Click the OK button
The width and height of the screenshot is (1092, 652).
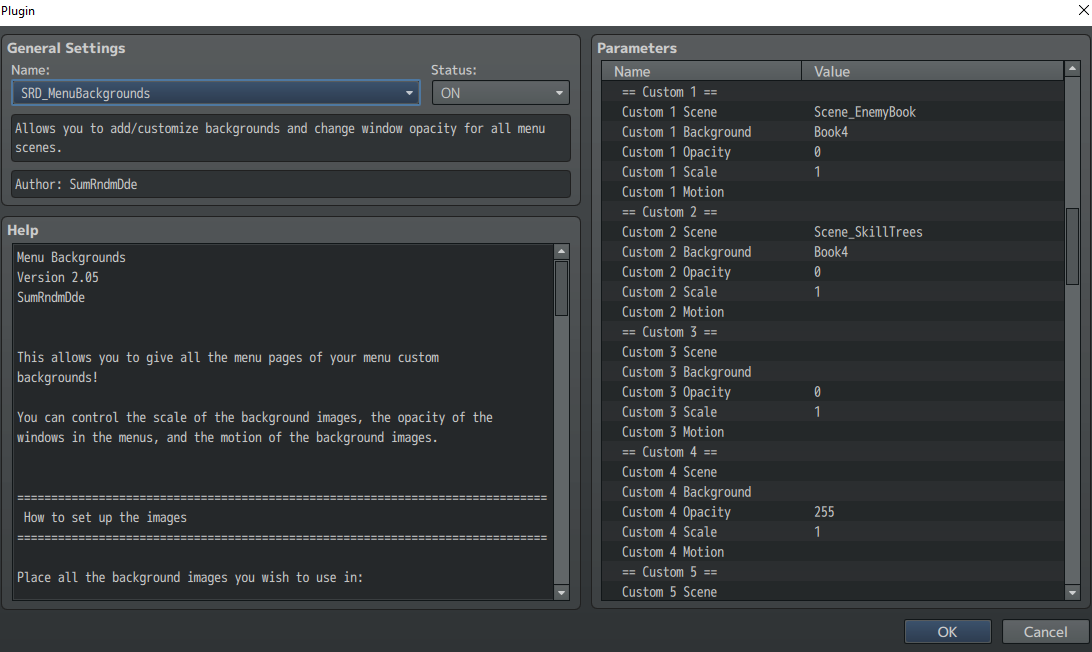(x=947, y=632)
